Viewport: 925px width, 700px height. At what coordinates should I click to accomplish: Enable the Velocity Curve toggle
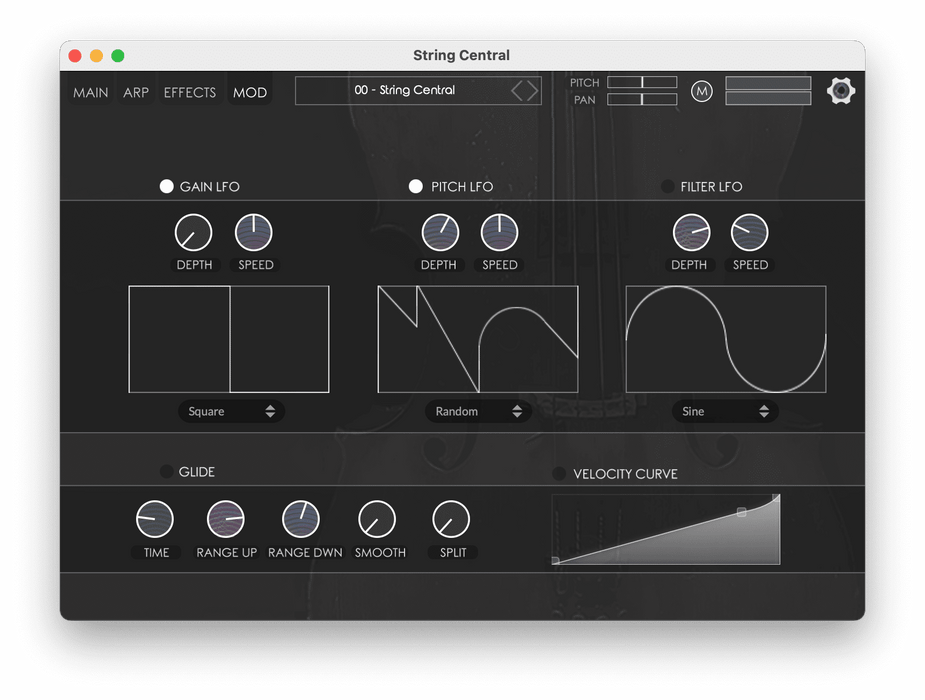point(559,474)
